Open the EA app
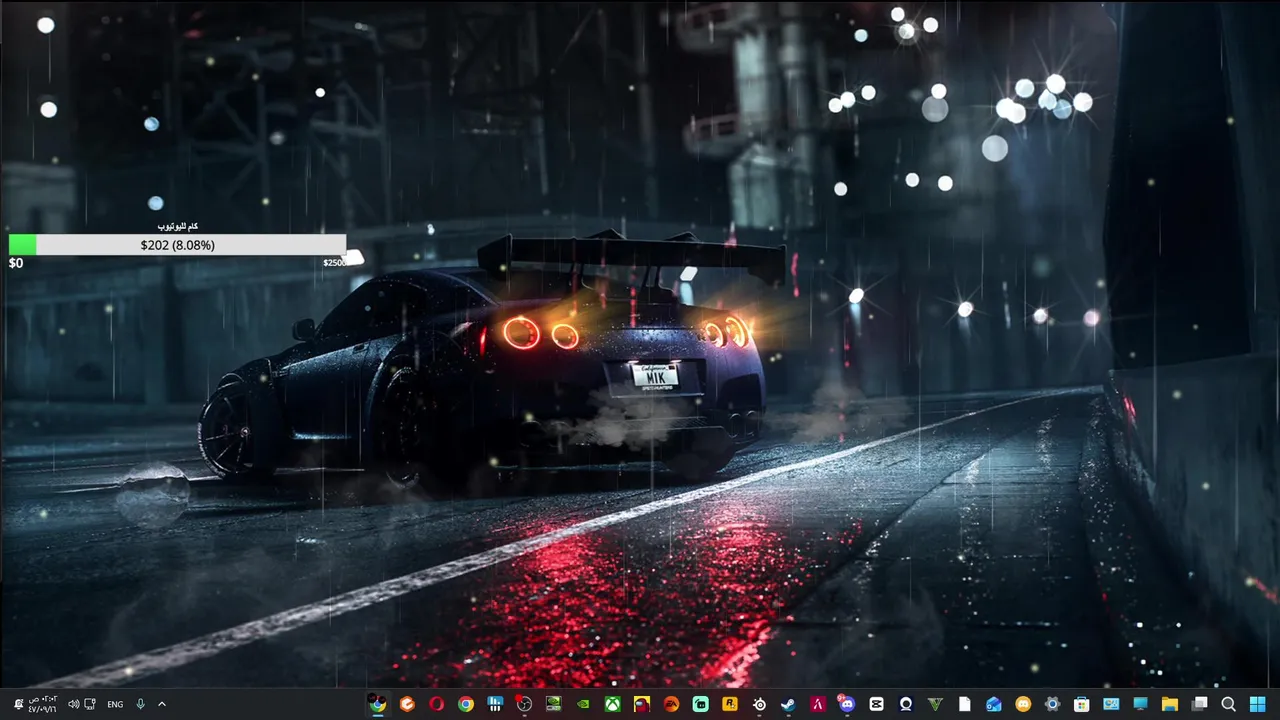 [x=671, y=704]
